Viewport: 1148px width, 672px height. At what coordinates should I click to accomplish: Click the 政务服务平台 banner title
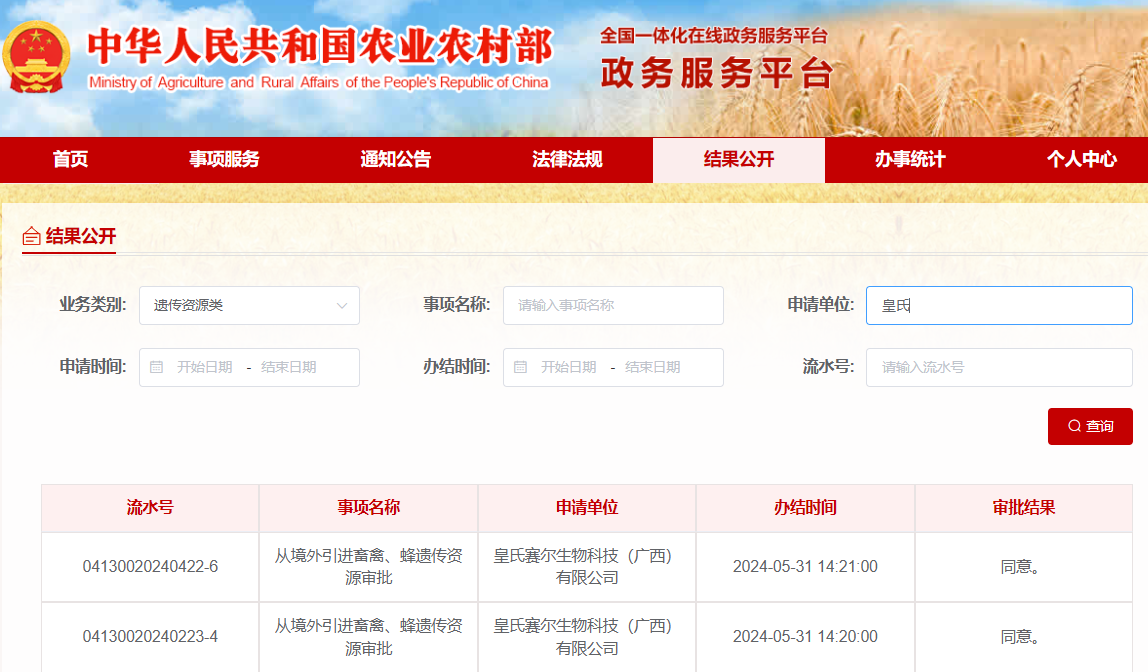[x=716, y=74]
